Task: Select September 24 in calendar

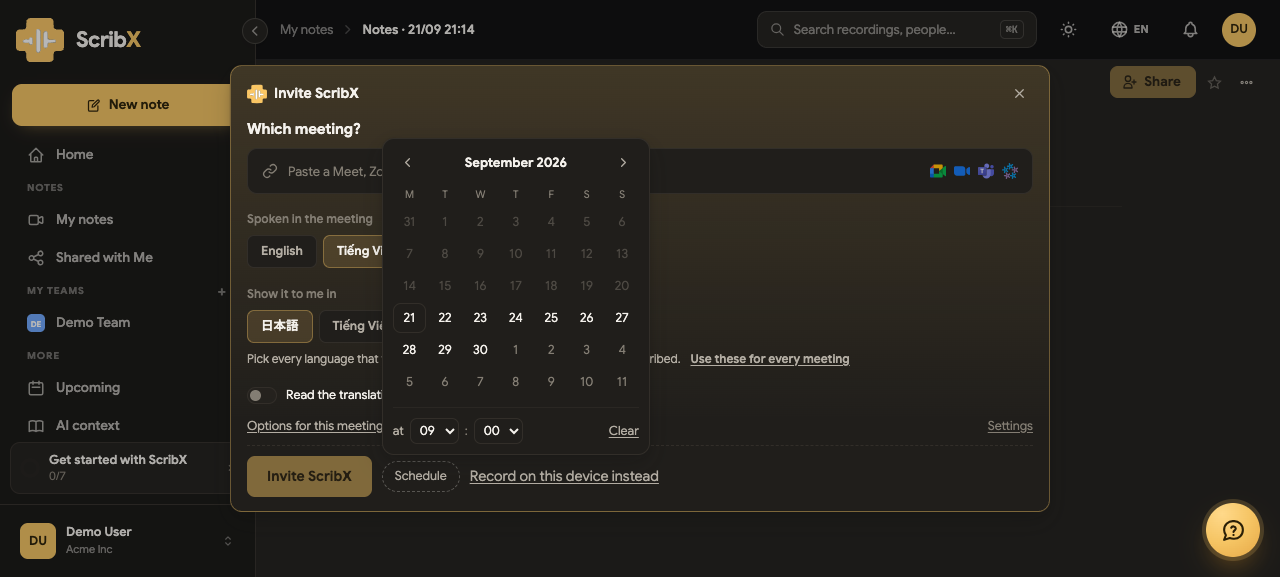Action: (515, 318)
